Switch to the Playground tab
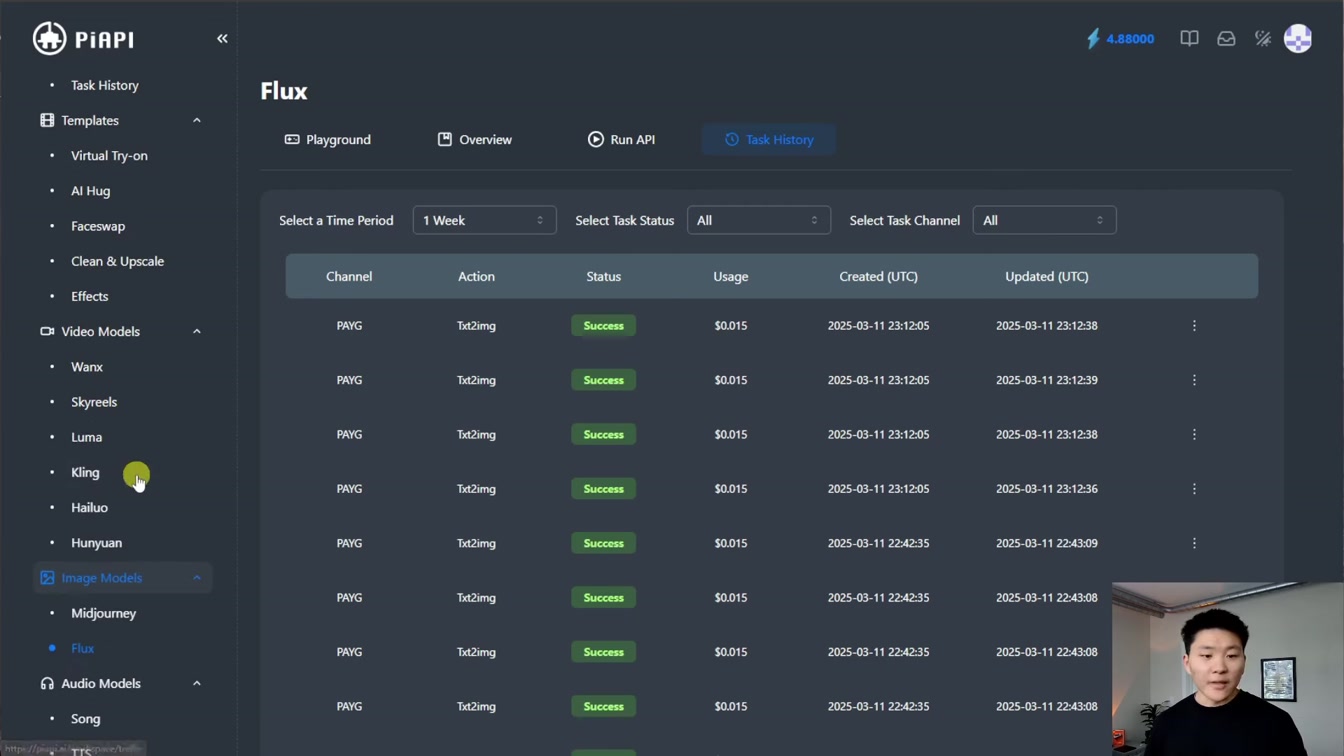 (328, 140)
